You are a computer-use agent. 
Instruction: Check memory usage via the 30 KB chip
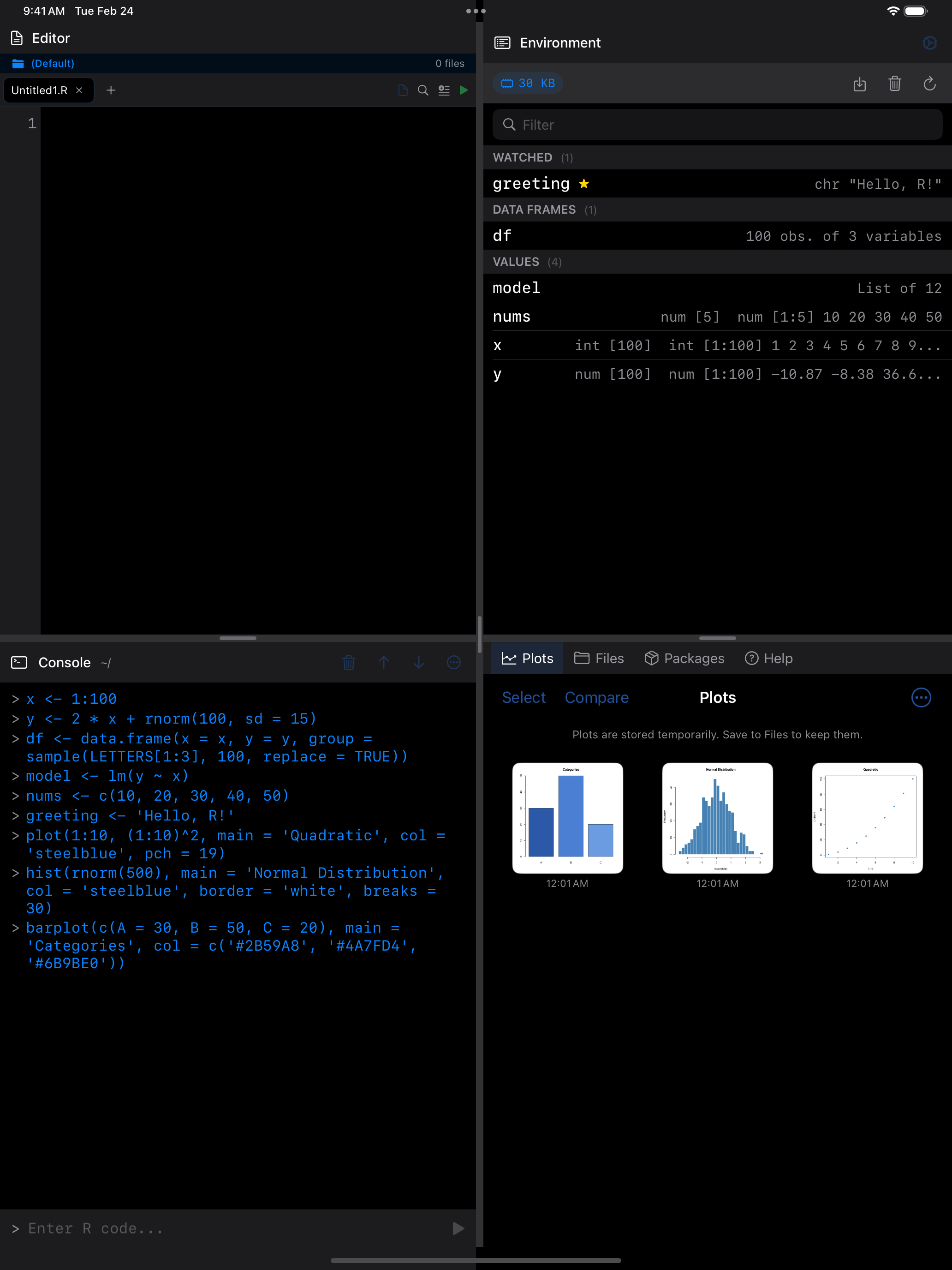(x=527, y=83)
